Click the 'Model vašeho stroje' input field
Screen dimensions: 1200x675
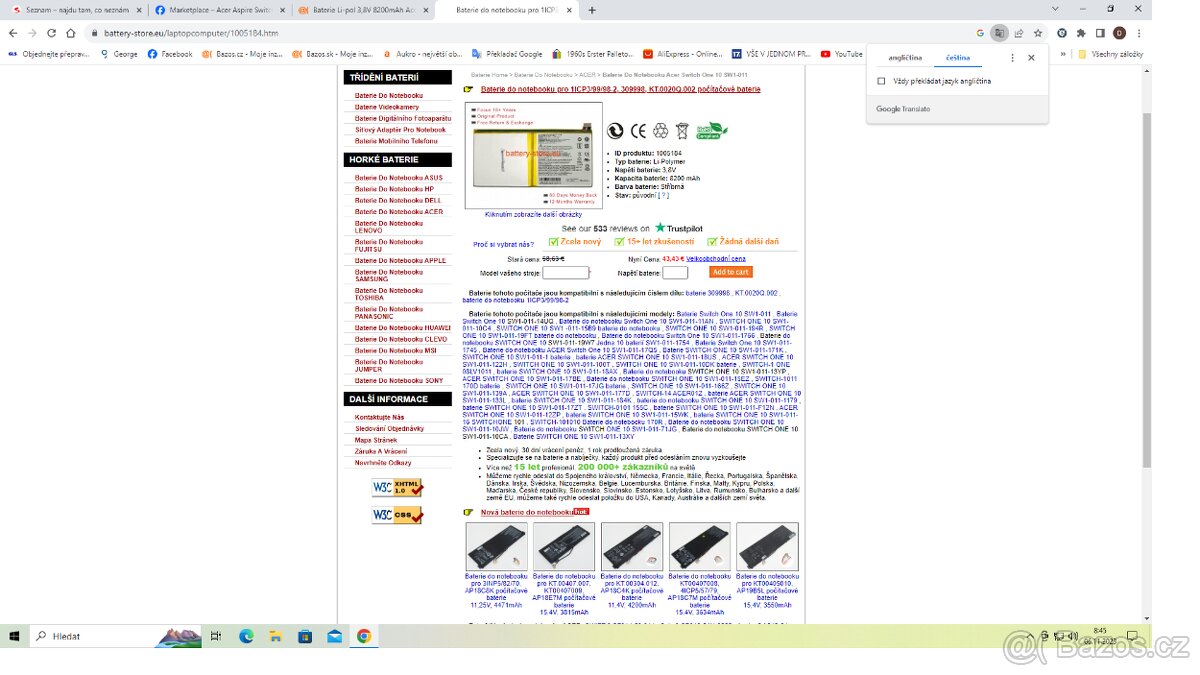[565, 272]
